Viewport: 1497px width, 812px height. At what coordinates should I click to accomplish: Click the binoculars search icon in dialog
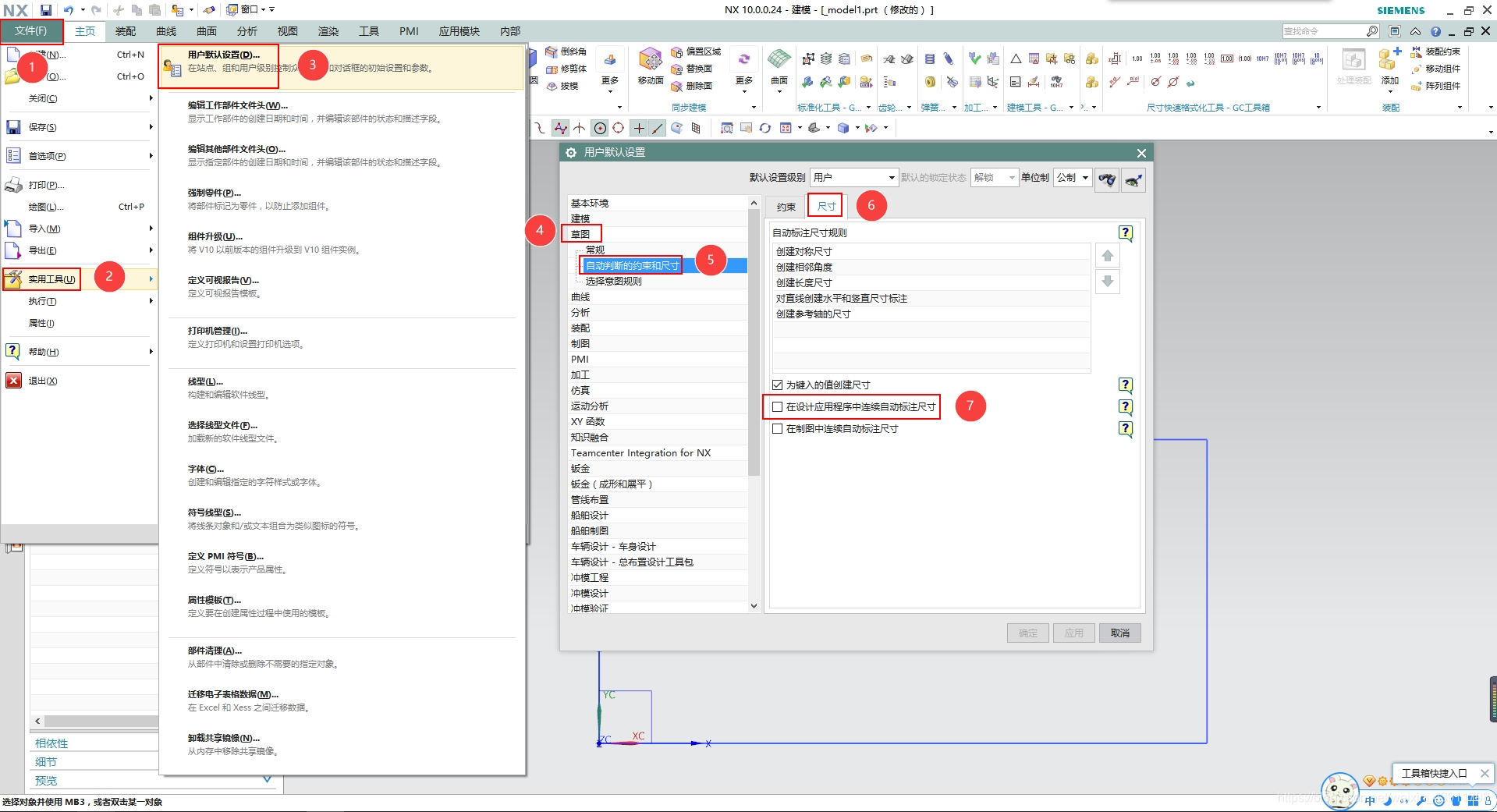coord(1107,179)
